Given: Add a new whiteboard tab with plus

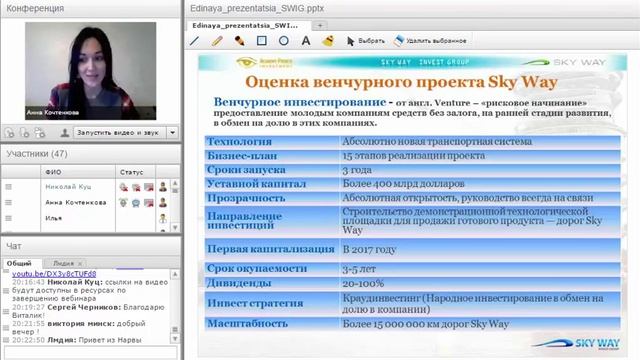Looking at the screenshot, I should (x=320, y=25).
